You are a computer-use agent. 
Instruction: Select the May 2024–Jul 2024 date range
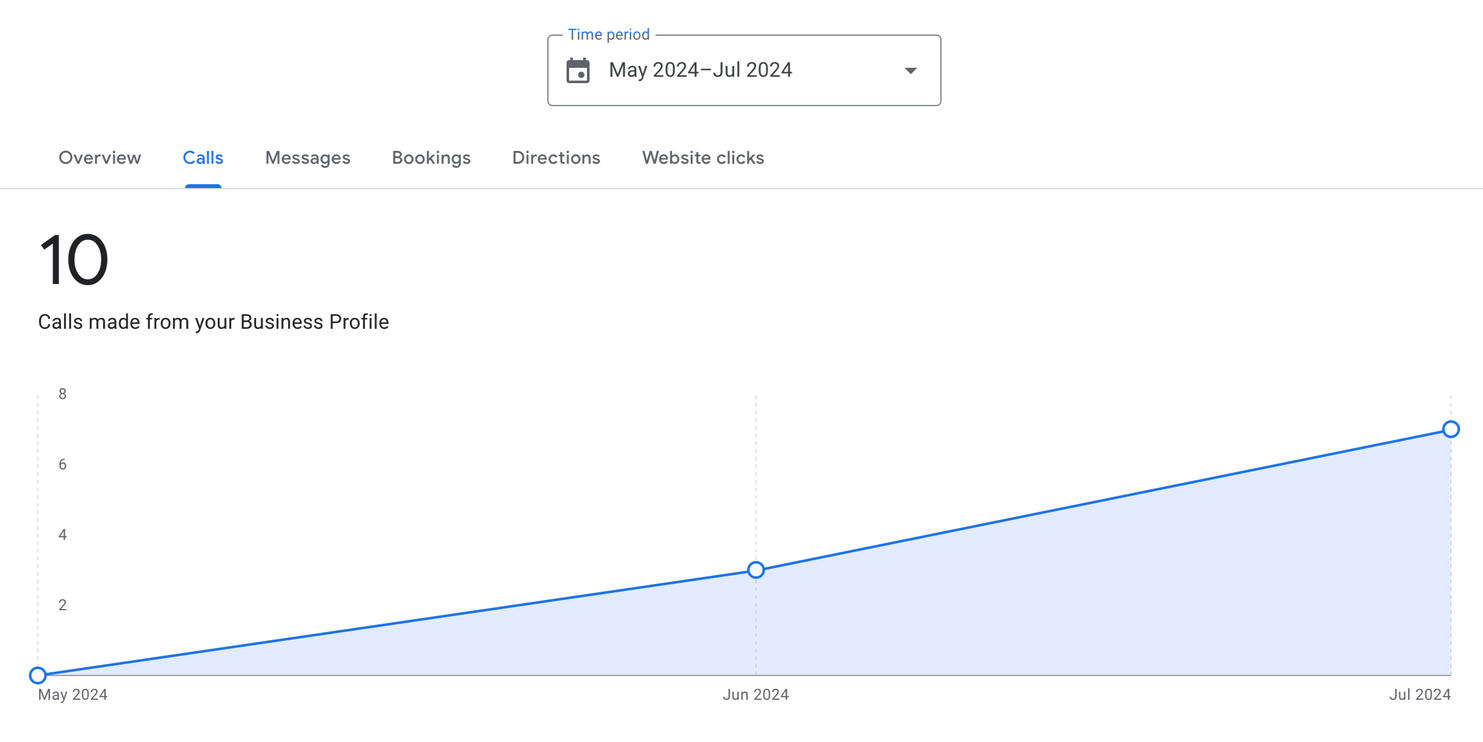point(700,70)
